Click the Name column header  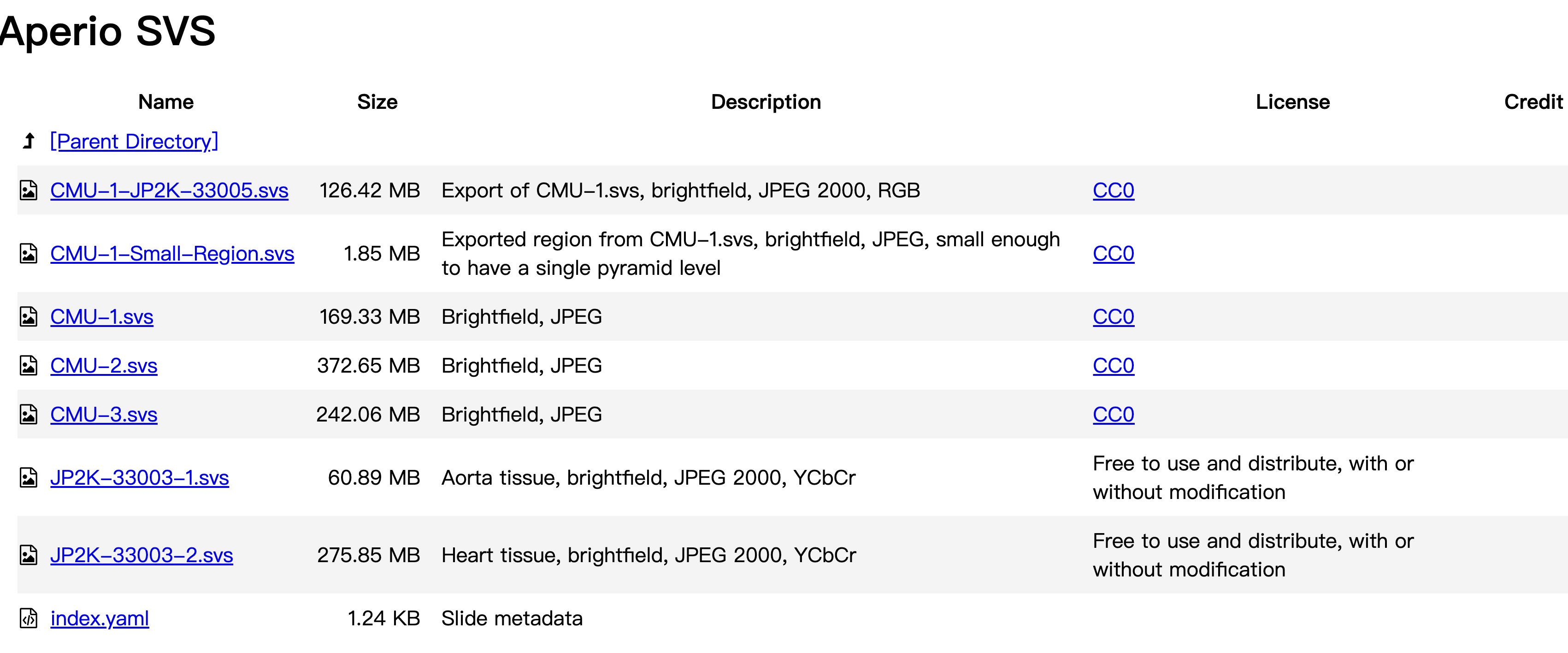click(166, 102)
